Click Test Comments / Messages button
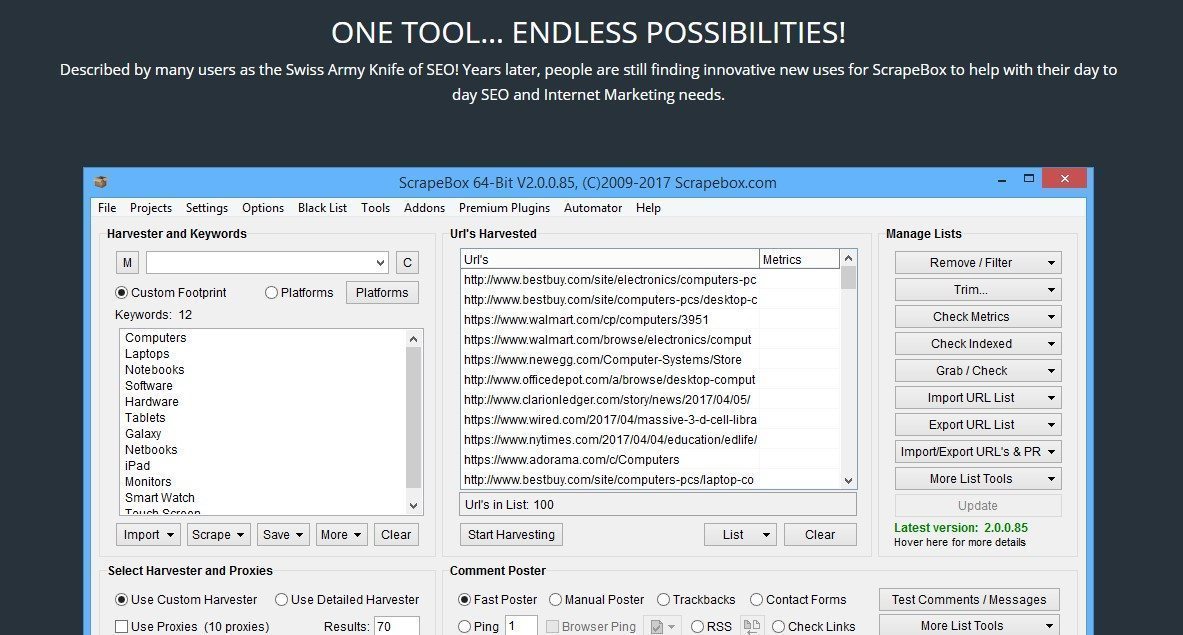The width and height of the screenshot is (1183, 635). (x=969, y=600)
